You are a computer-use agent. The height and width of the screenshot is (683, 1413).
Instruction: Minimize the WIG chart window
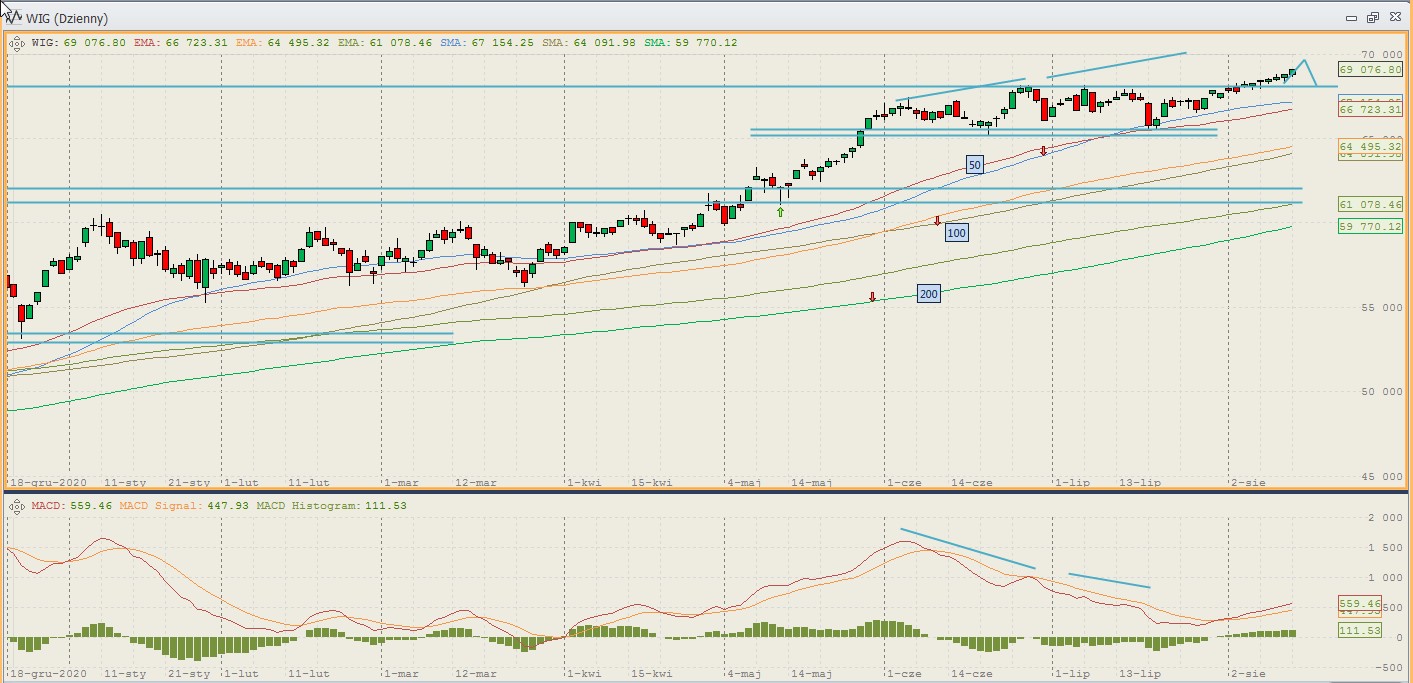[x=1351, y=18]
